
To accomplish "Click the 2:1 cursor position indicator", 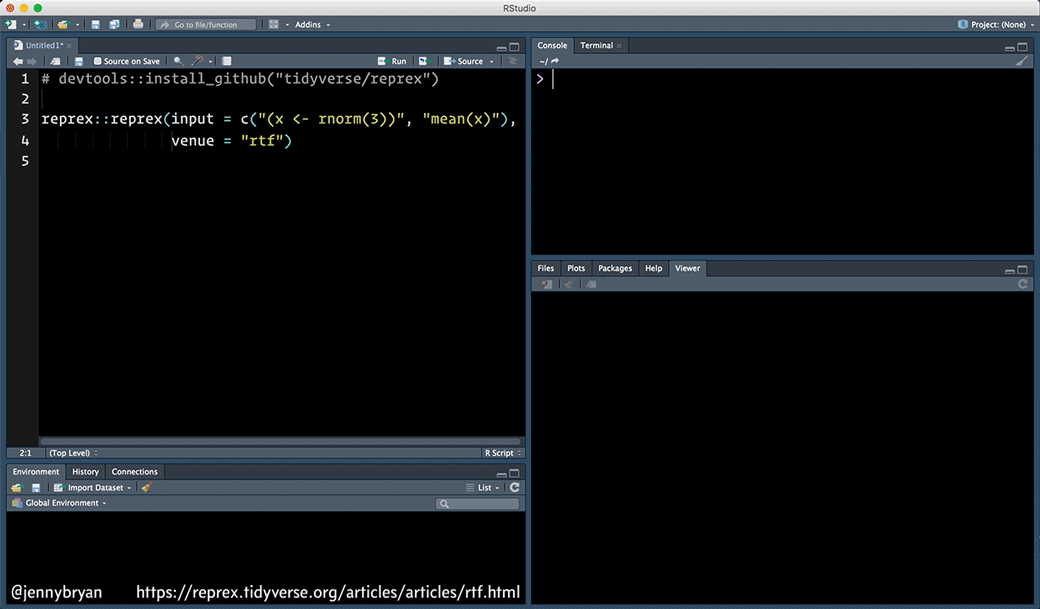I will [x=25, y=453].
